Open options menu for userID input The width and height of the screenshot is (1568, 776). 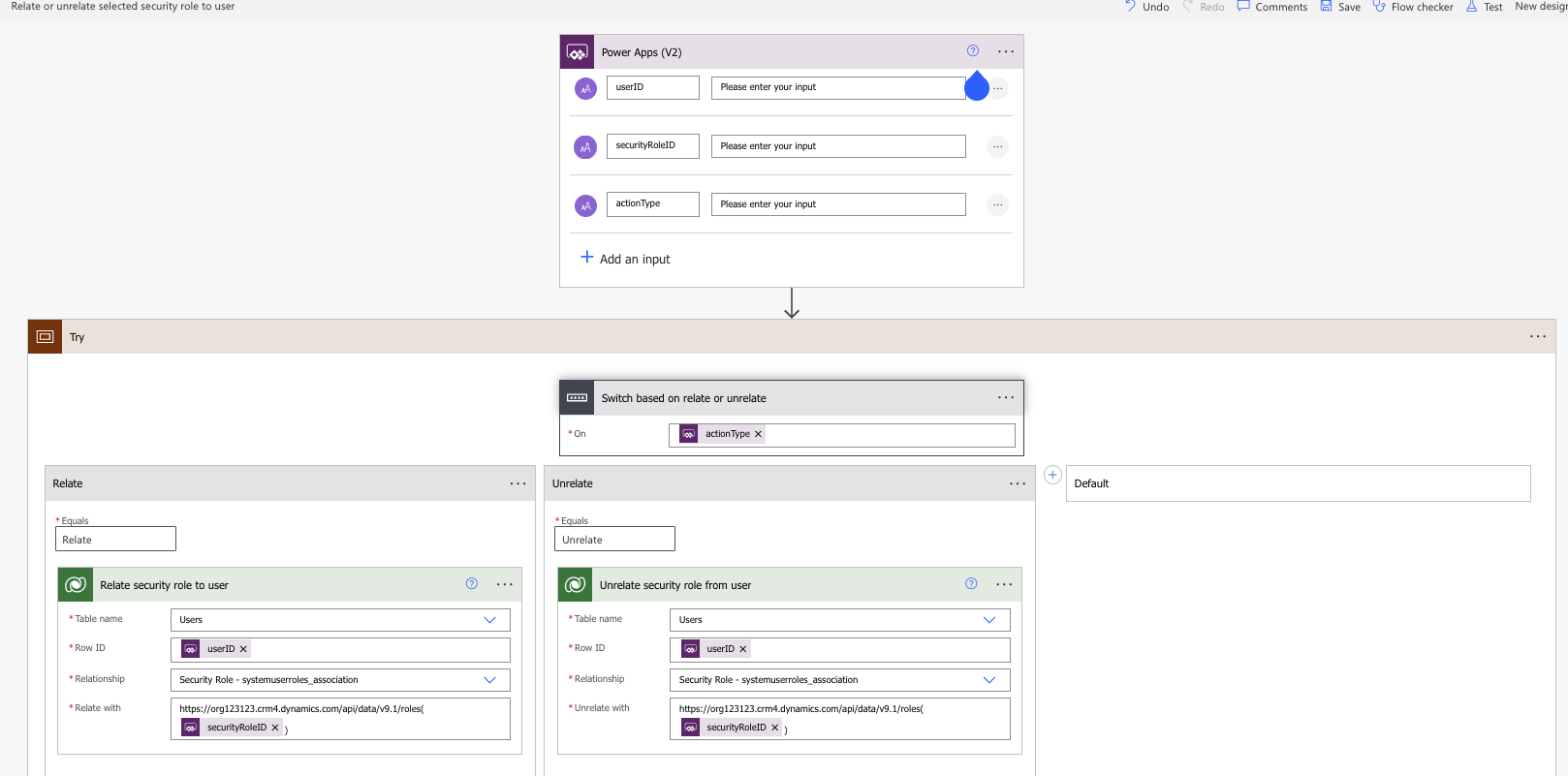click(x=997, y=88)
